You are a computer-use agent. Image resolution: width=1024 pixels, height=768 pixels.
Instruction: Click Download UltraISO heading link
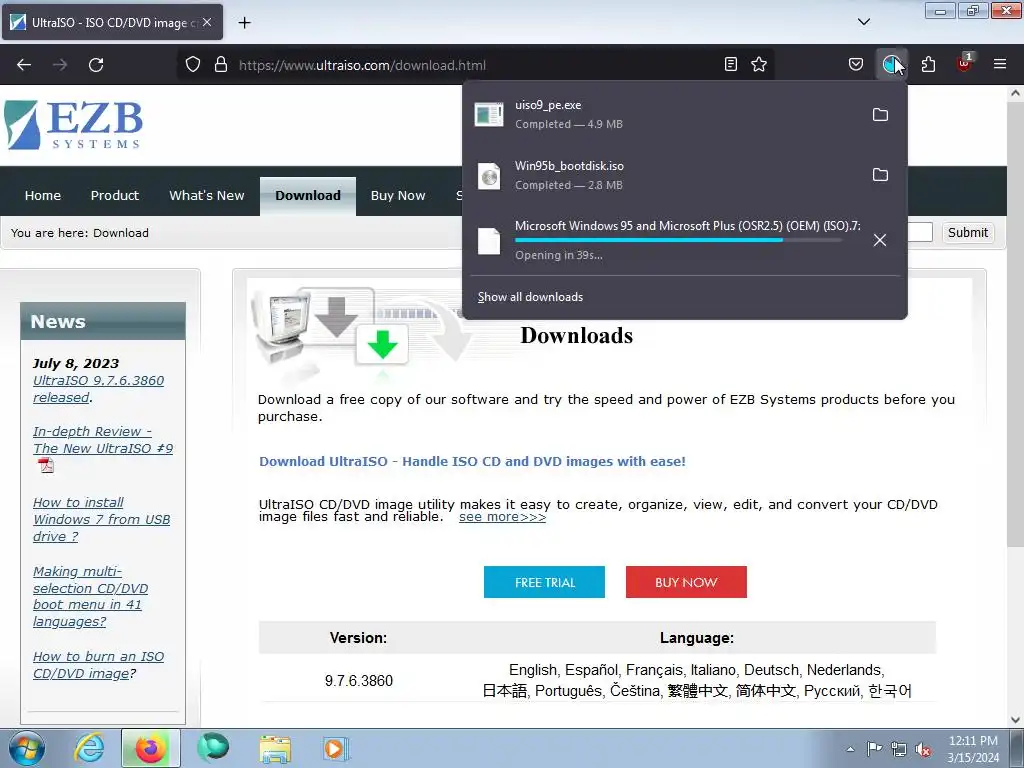472,461
